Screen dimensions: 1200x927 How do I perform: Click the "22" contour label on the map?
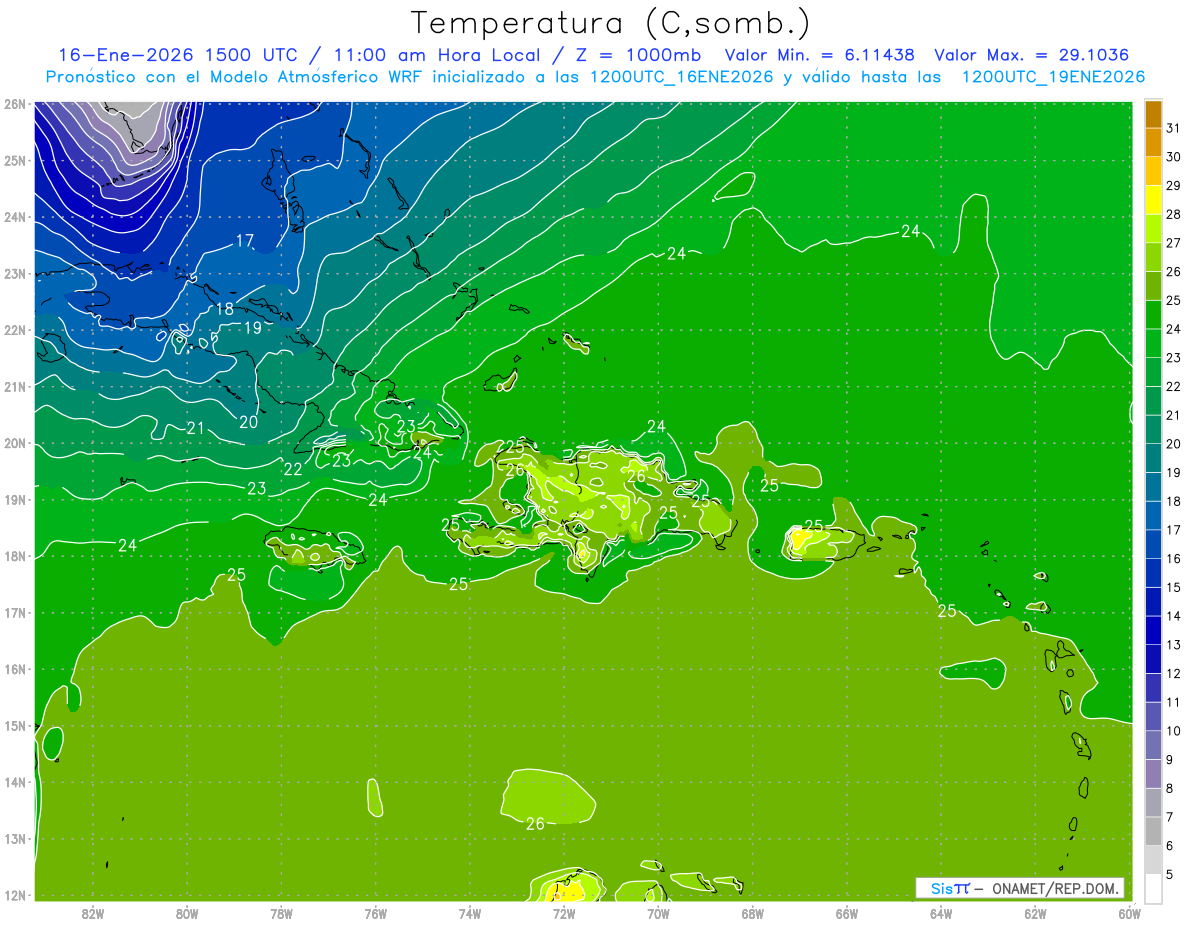pyautogui.click(x=293, y=469)
